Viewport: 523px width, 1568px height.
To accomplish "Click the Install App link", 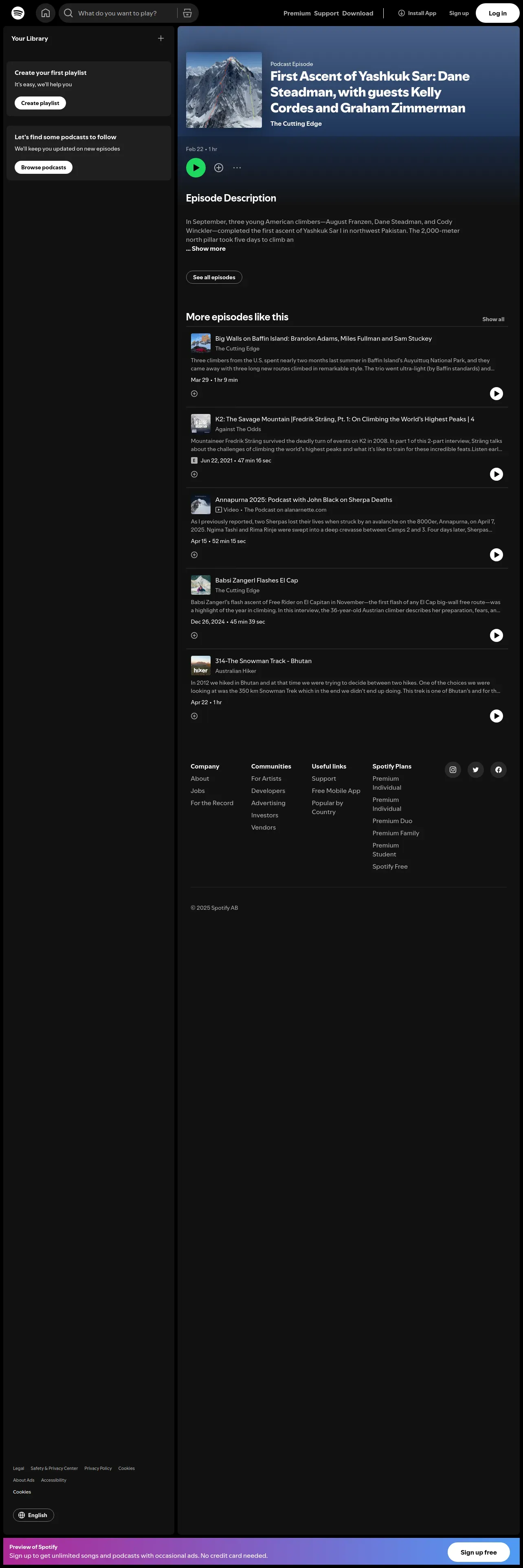I will pyautogui.click(x=417, y=13).
